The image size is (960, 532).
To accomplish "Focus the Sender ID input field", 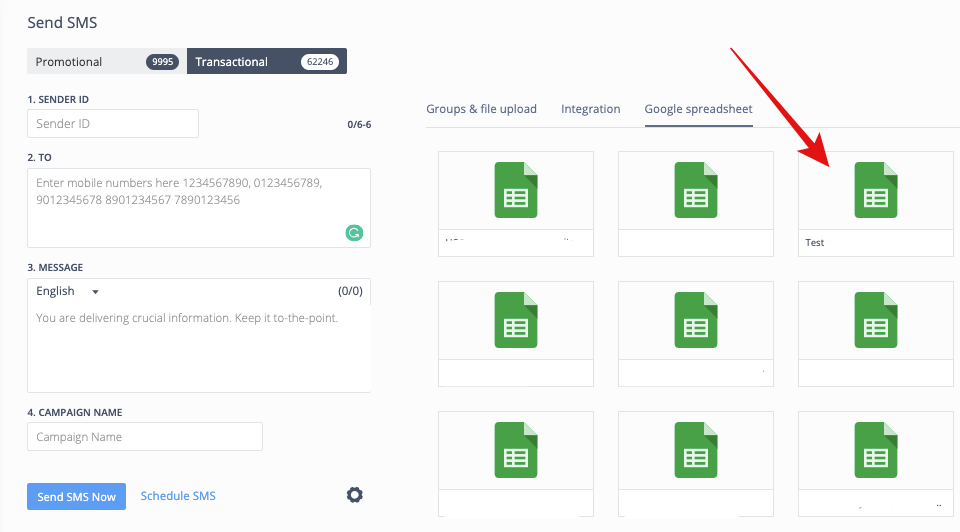I will coord(113,124).
